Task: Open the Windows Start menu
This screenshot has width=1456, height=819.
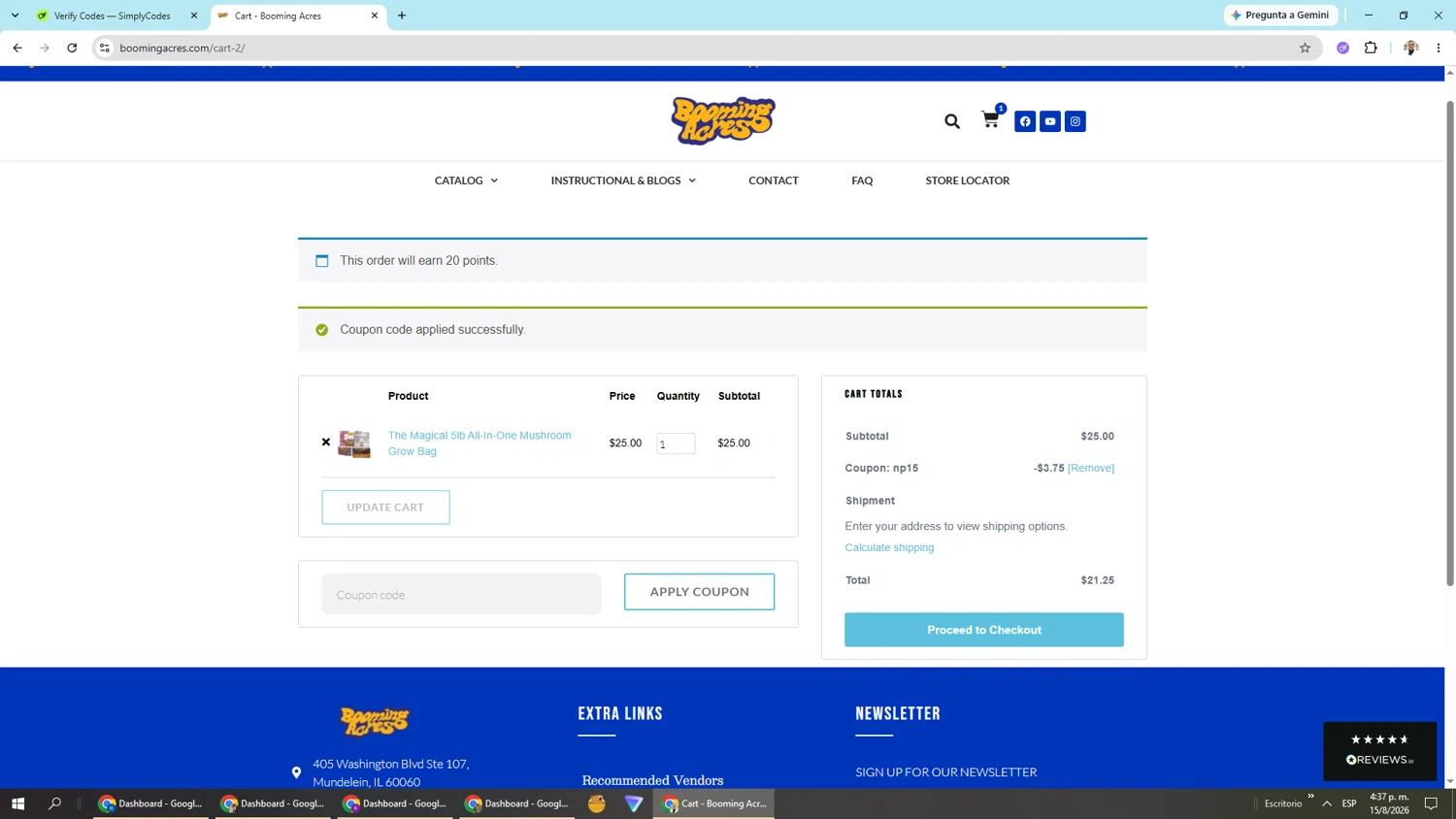Action: [x=17, y=803]
